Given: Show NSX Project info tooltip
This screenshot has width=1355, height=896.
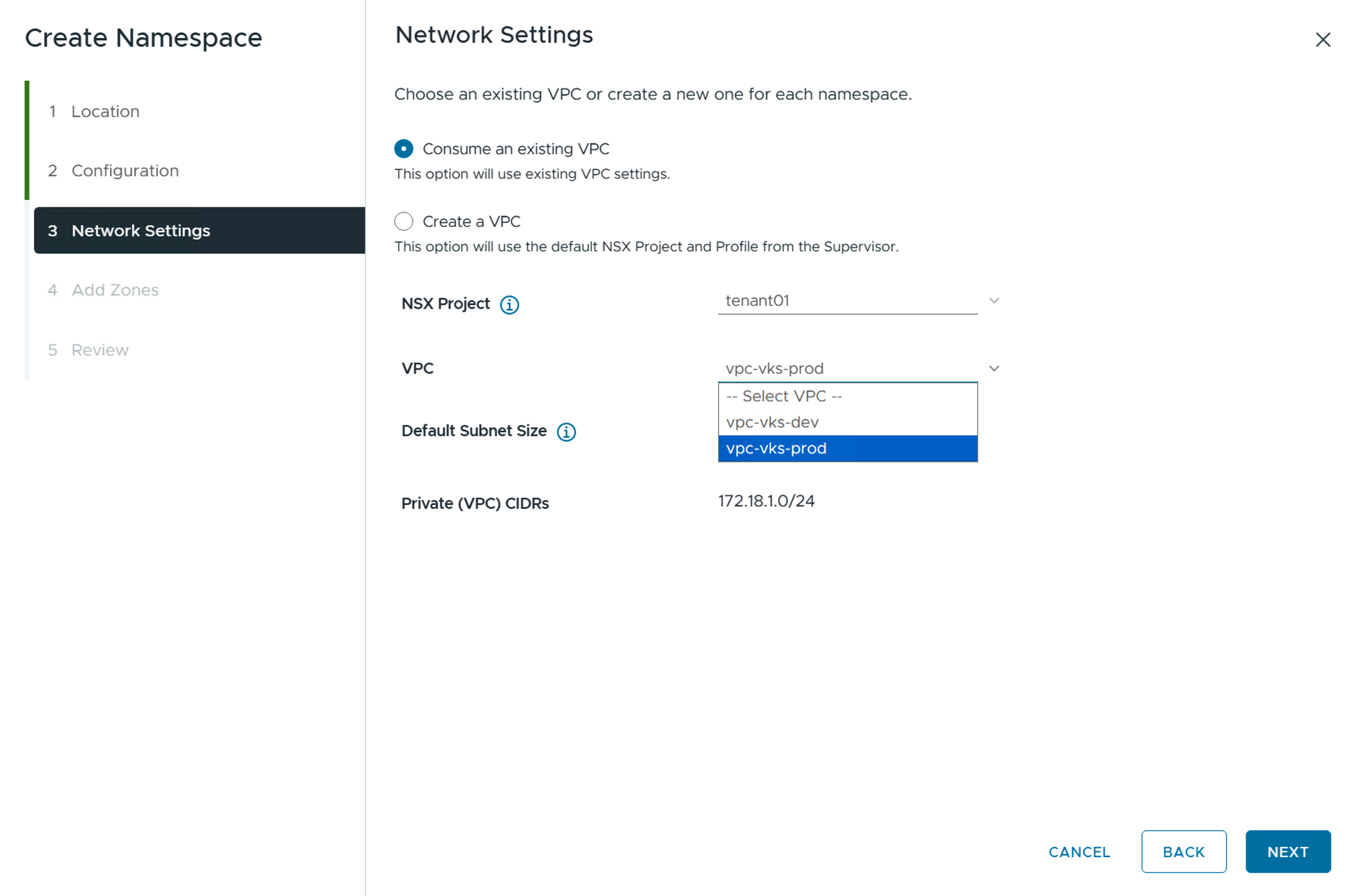Looking at the screenshot, I should click(510, 305).
